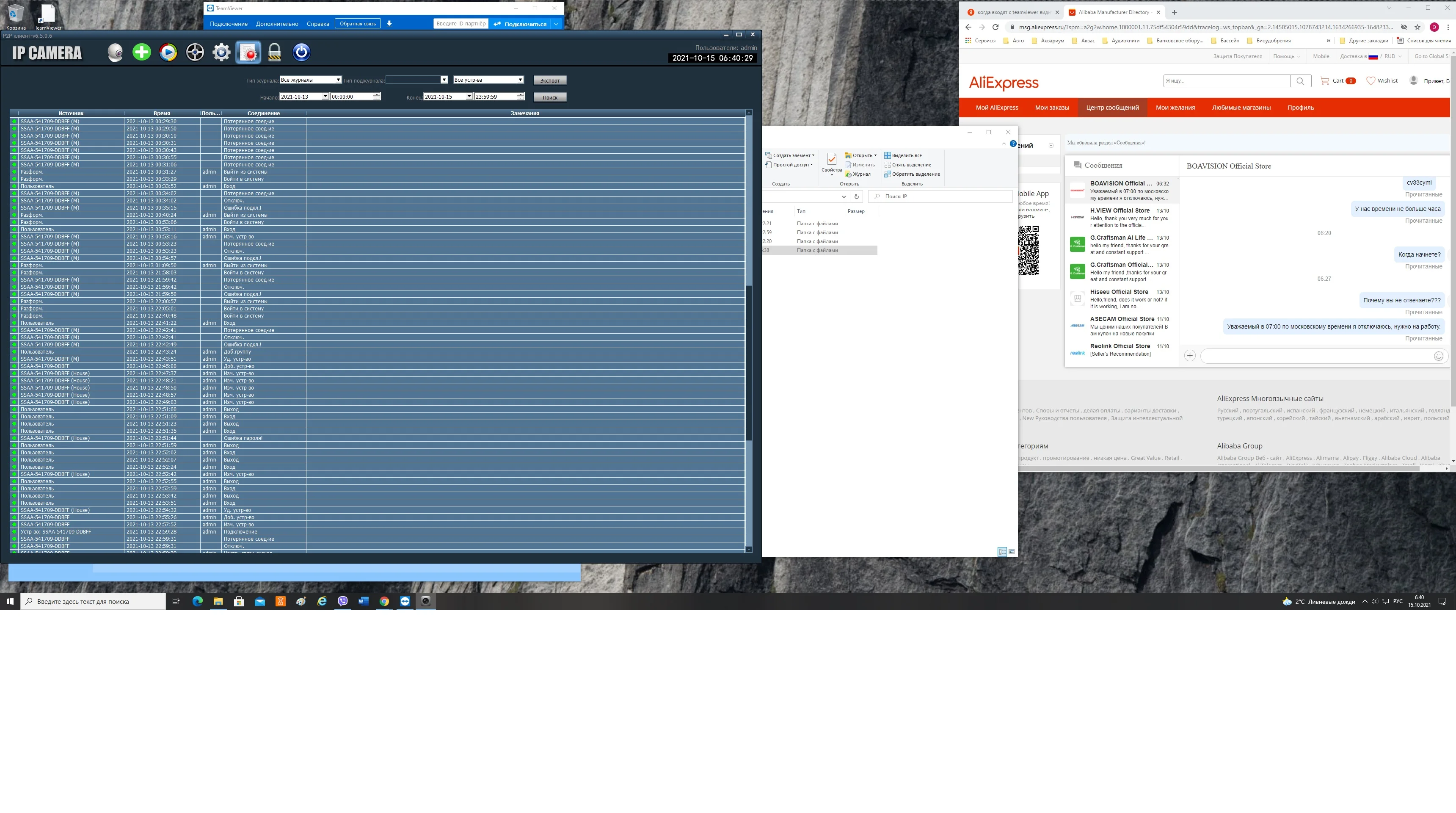The height and width of the screenshot is (813, 1456).
Task: Increase the start time spinner value
Action: click(376, 94)
